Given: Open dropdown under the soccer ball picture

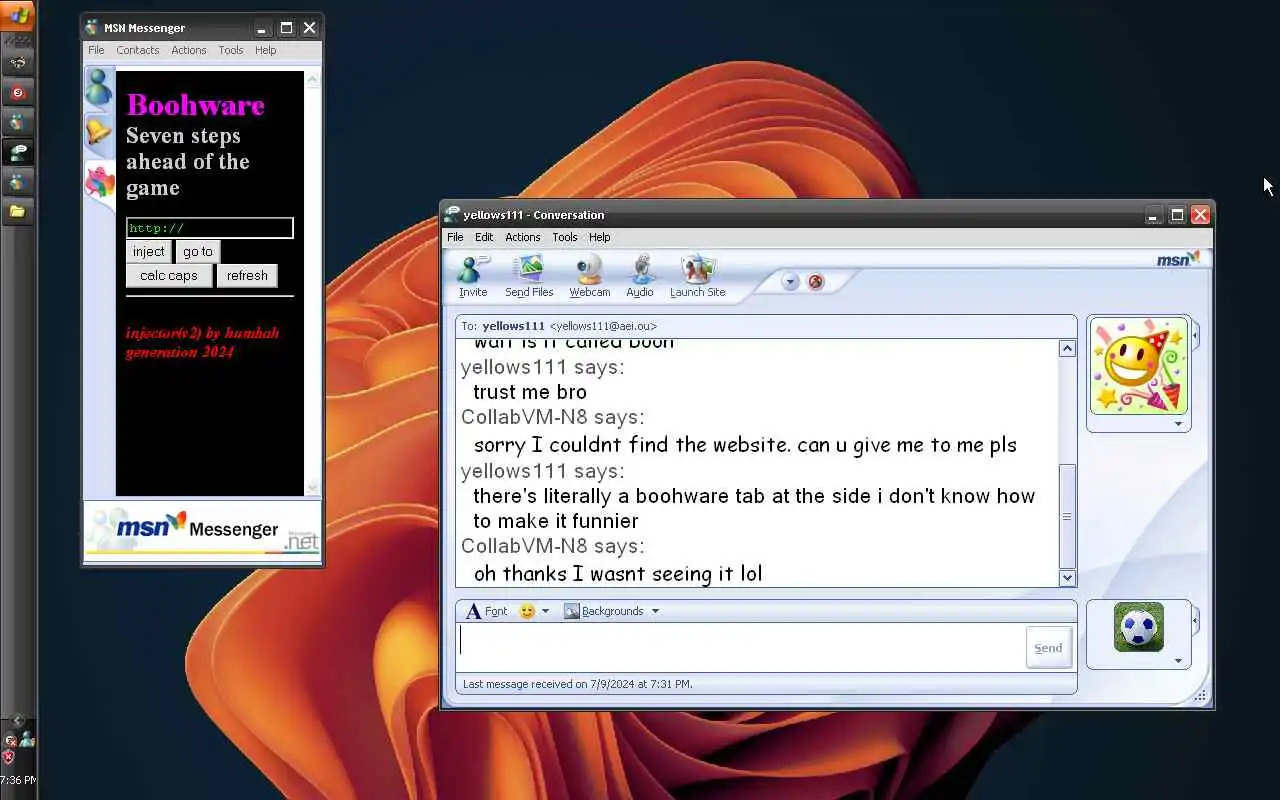Looking at the screenshot, I should [x=1178, y=661].
